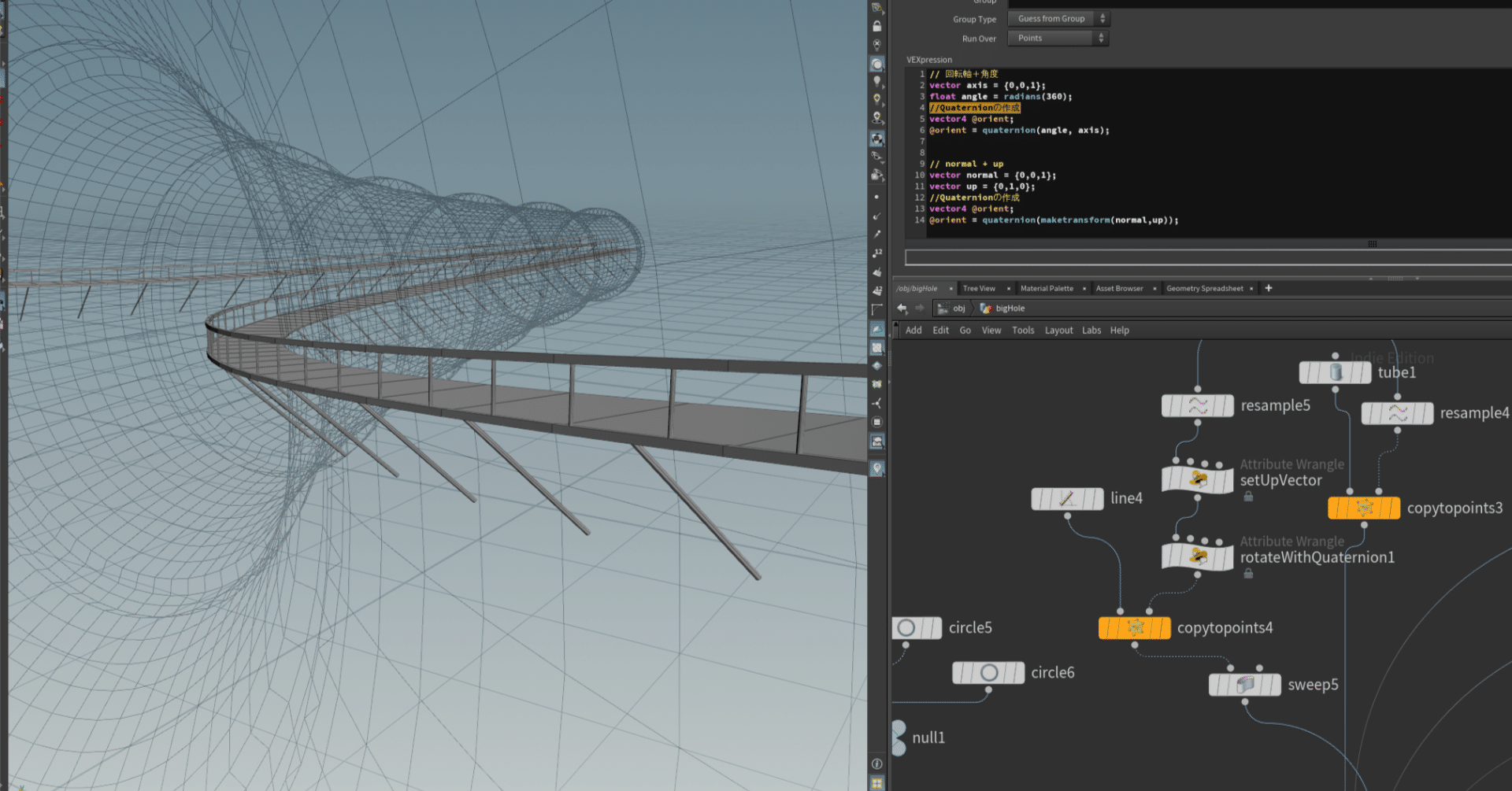Viewport: 1512px width, 791px height.
Task: Open the Group Type dropdown
Action: tap(1058, 19)
